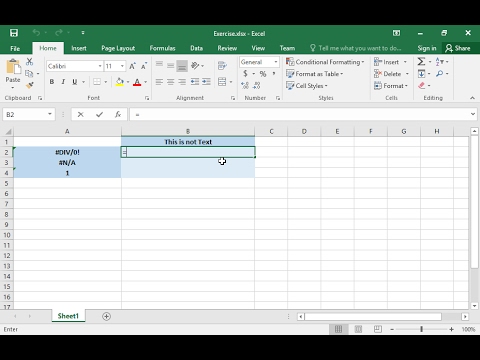Open Cell Styles menu
The height and width of the screenshot is (360, 480).
point(307,86)
